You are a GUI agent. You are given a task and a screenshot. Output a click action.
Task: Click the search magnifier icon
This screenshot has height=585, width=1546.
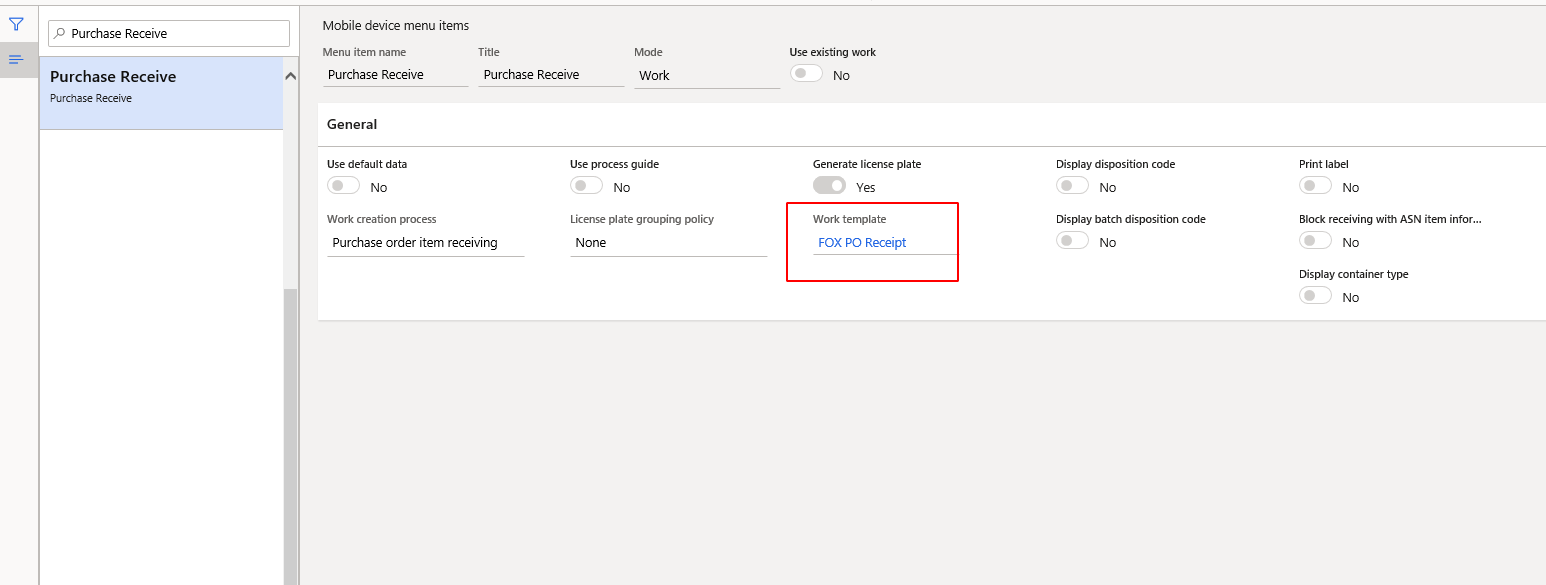[x=58, y=33]
